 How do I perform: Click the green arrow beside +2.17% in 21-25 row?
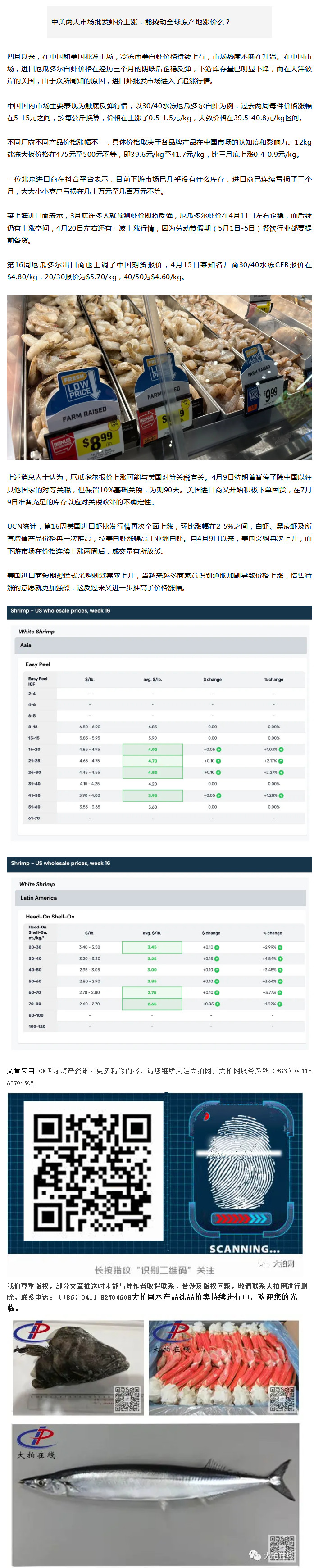pyautogui.click(x=281, y=760)
